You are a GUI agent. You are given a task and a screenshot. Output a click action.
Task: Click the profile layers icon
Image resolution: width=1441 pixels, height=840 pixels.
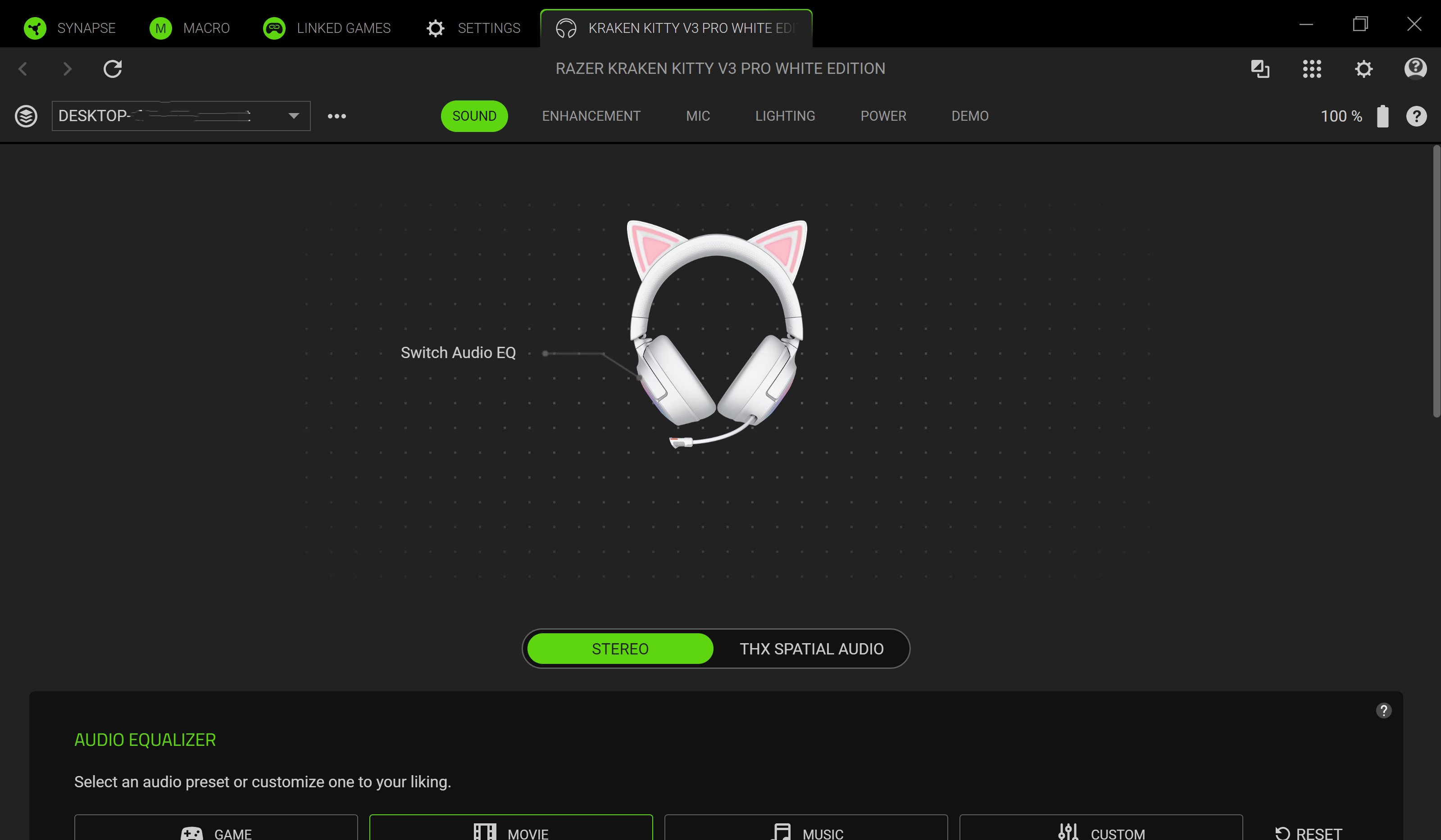tap(26, 116)
